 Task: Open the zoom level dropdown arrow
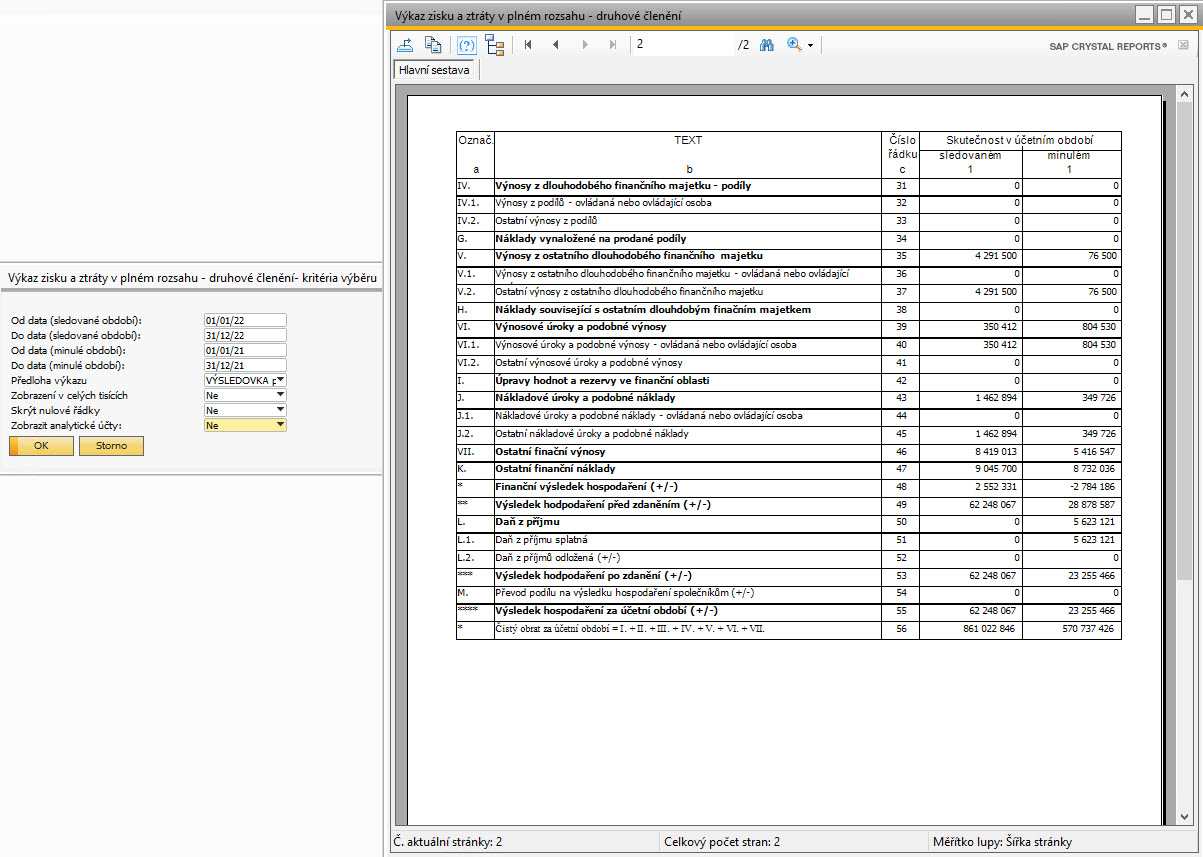click(x=810, y=46)
